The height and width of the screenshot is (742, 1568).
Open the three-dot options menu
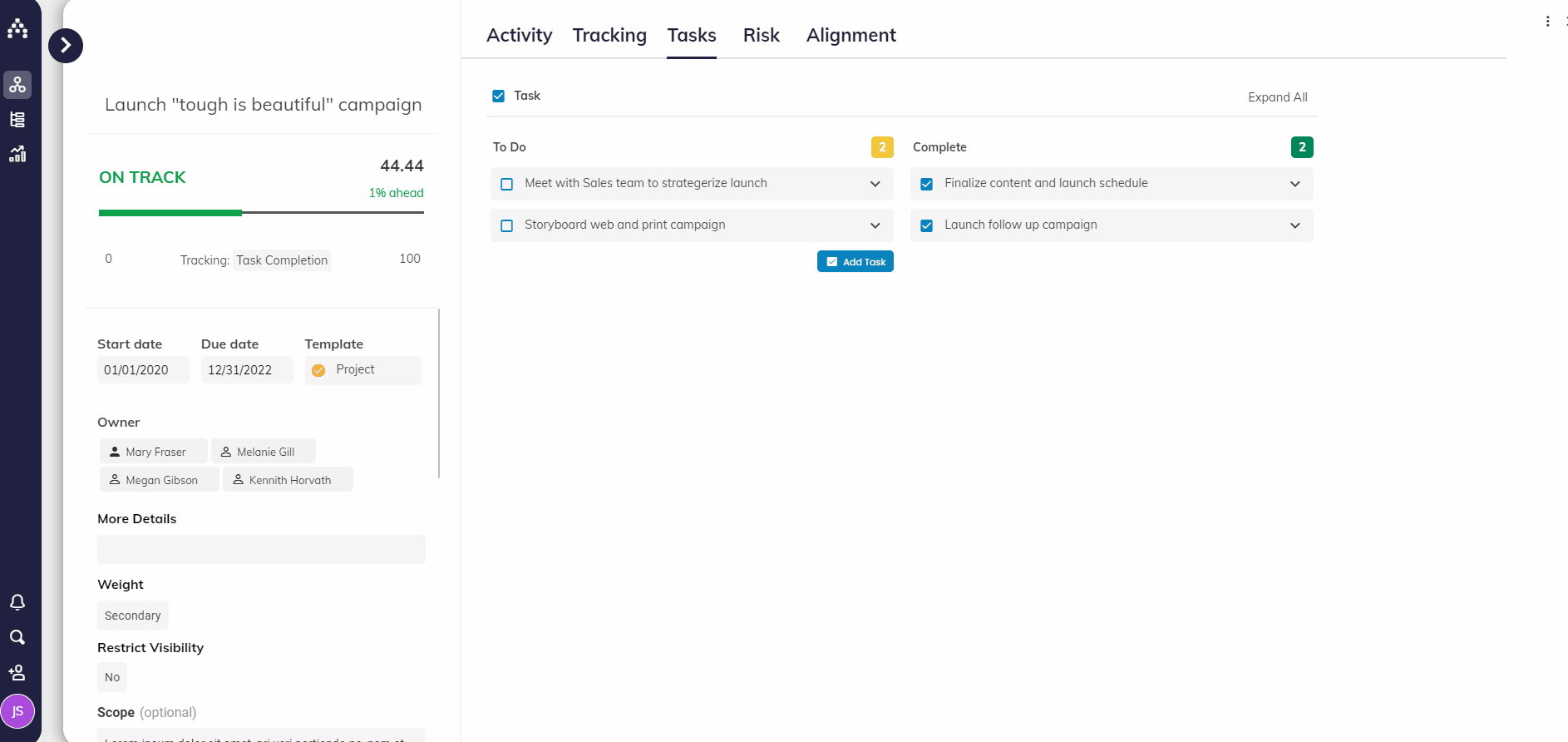point(1547,22)
